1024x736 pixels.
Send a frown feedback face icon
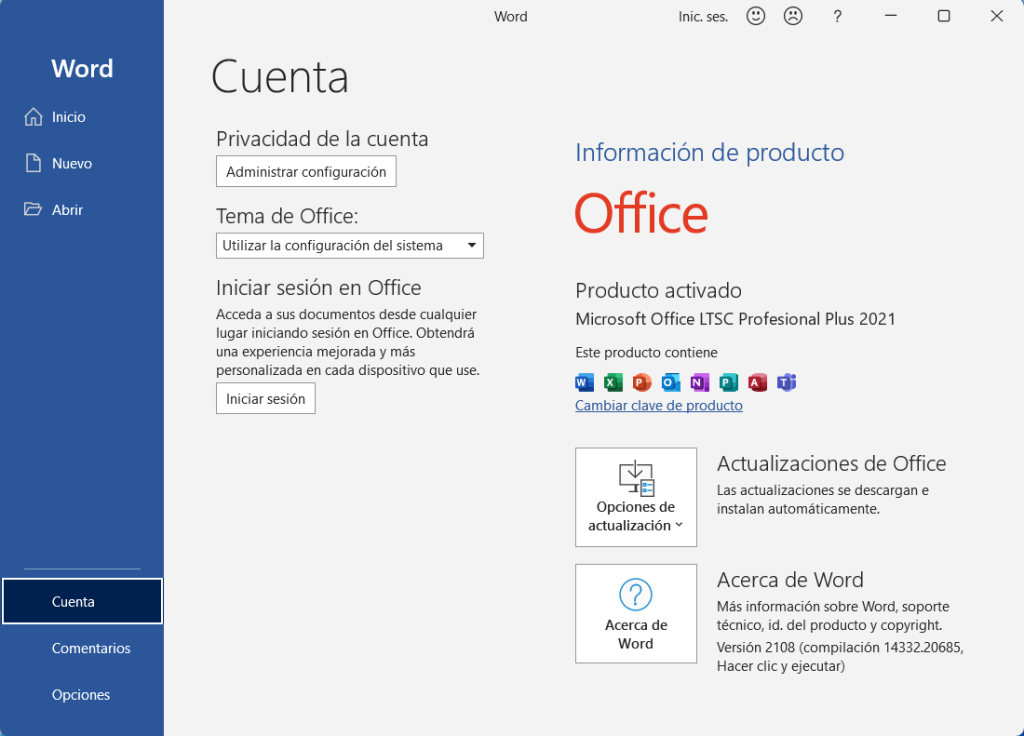[x=793, y=16]
